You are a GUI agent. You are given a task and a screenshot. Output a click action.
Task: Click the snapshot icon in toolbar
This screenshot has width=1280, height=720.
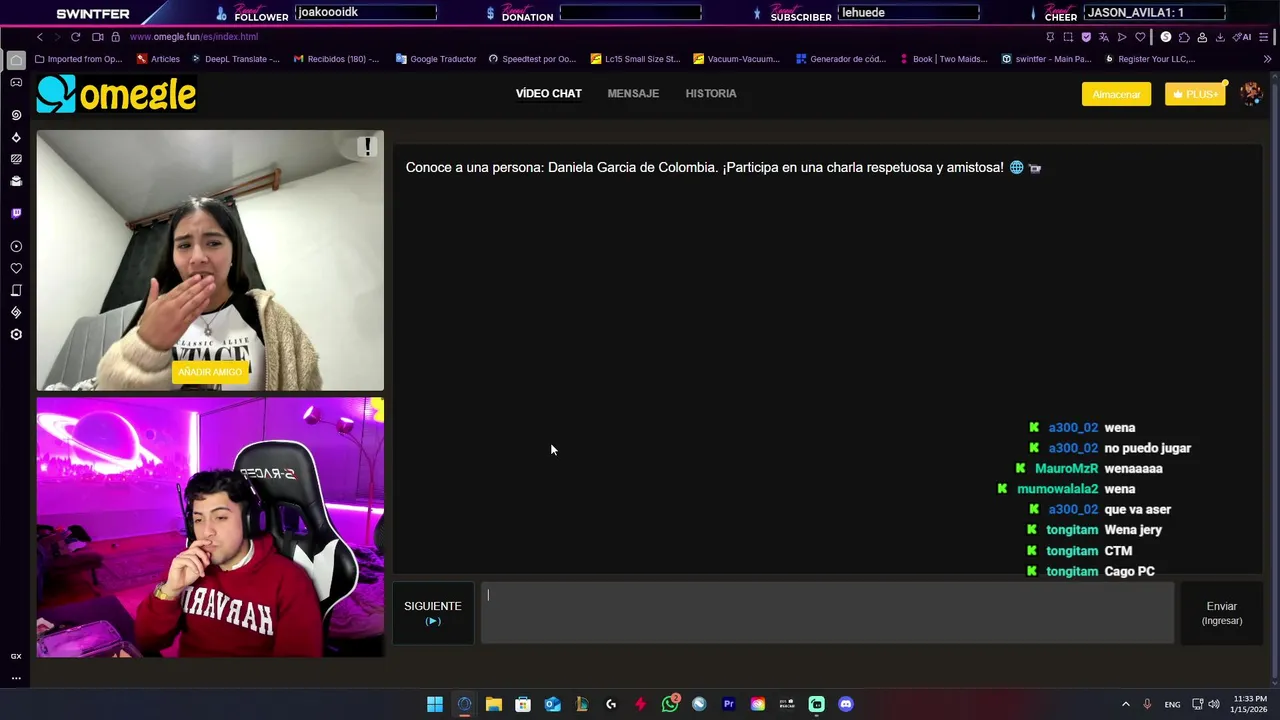[x=1068, y=37]
